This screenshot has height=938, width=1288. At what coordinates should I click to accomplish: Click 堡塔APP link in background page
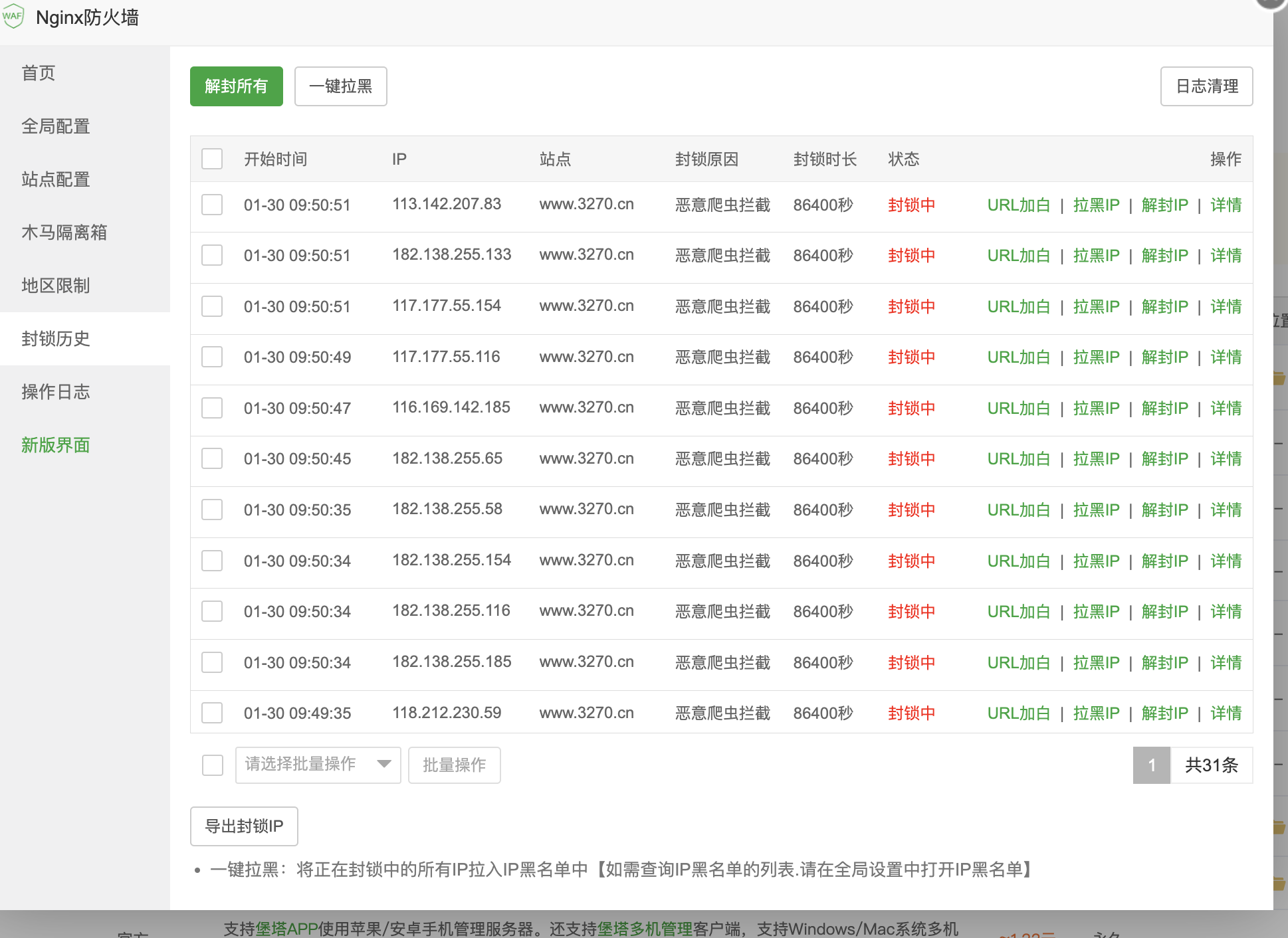tap(286, 929)
